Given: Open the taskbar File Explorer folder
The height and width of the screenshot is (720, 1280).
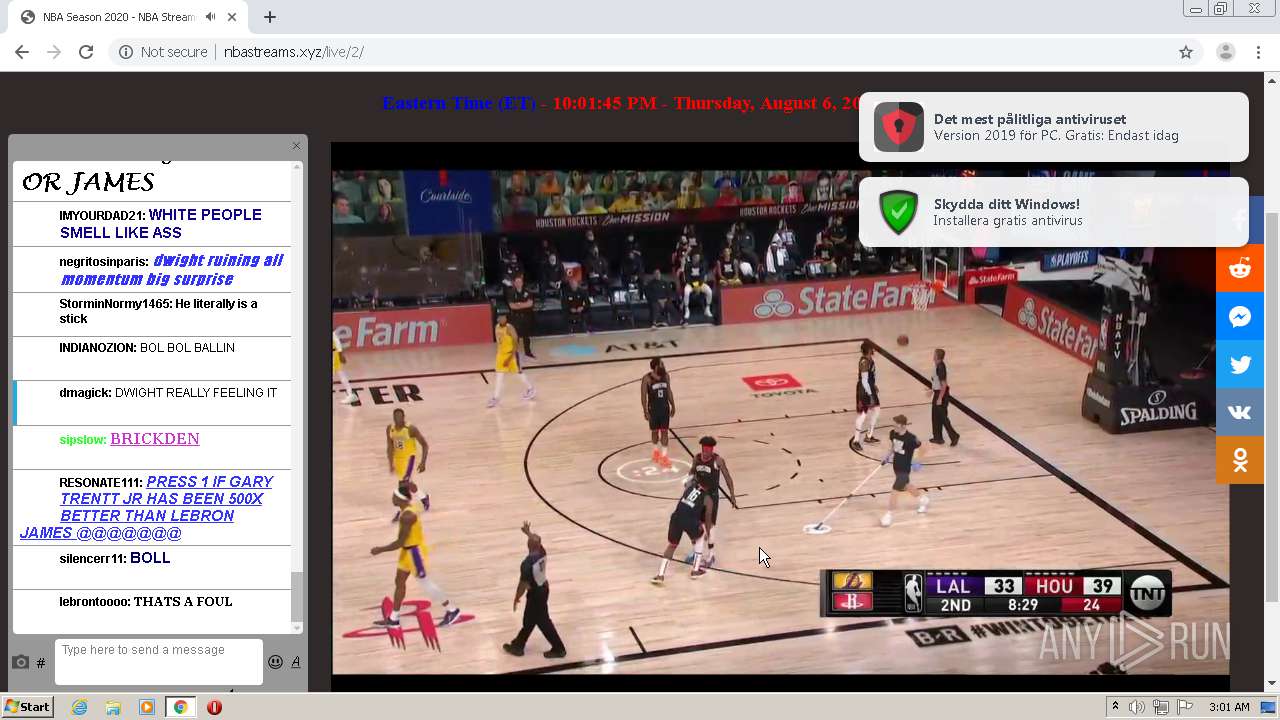Looking at the screenshot, I should 113,707.
